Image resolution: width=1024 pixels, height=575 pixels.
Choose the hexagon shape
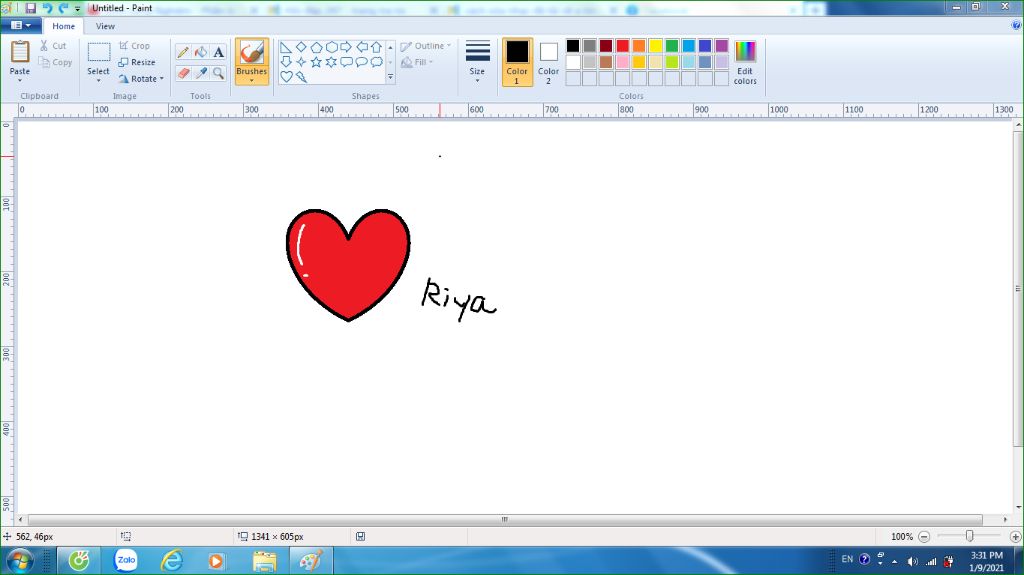(331, 47)
